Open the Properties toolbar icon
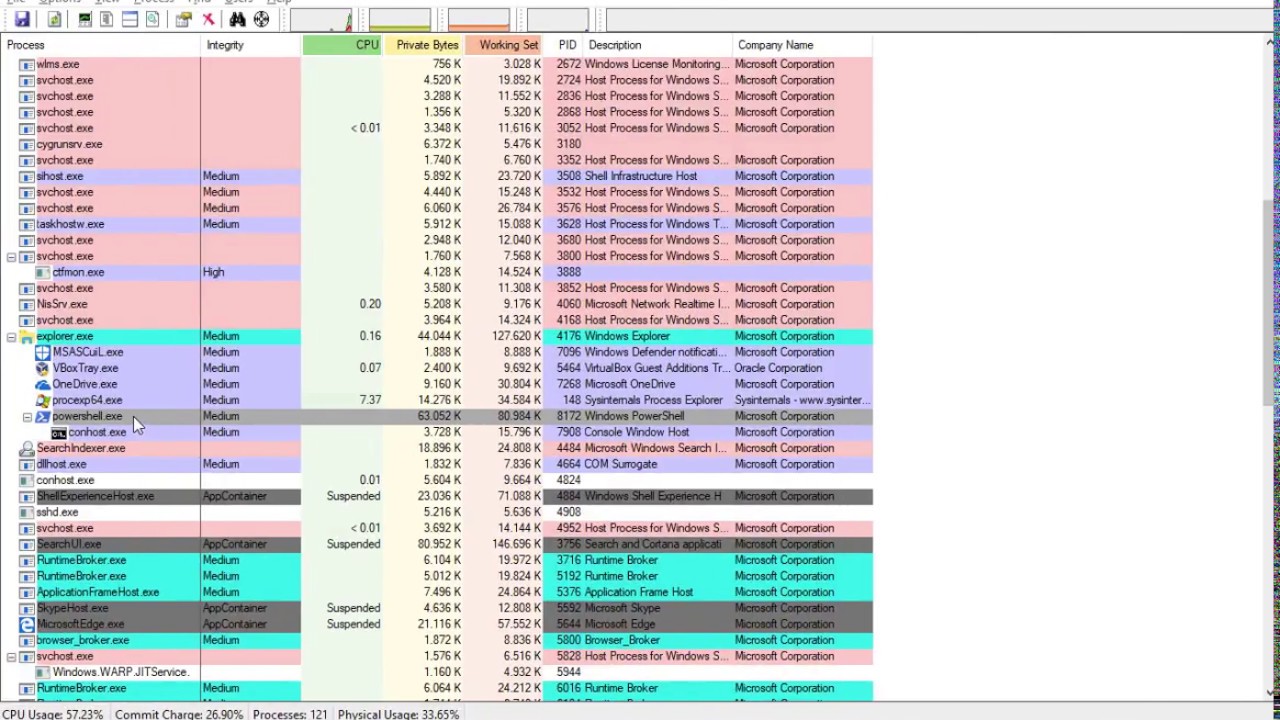The image size is (1280, 720). 183,19
